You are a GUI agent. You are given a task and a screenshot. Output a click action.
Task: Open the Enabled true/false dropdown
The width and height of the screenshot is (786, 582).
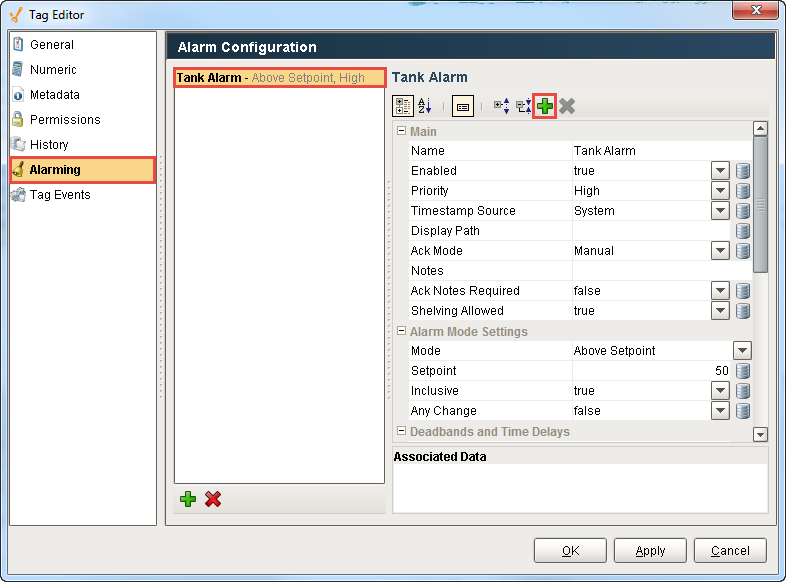click(720, 171)
